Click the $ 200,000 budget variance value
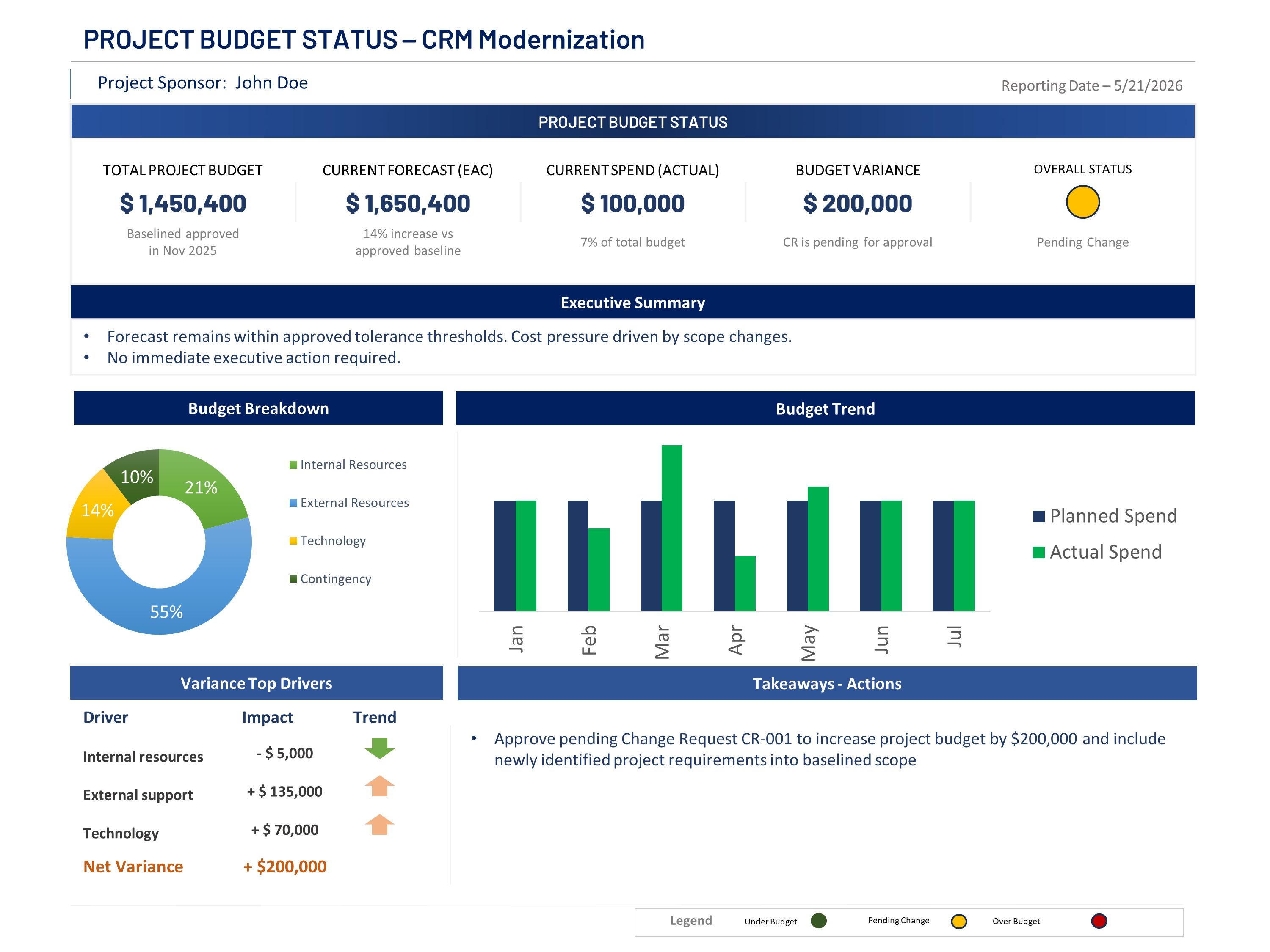The height and width of the screenshot is (952, 1270). [x=858, y=203]
